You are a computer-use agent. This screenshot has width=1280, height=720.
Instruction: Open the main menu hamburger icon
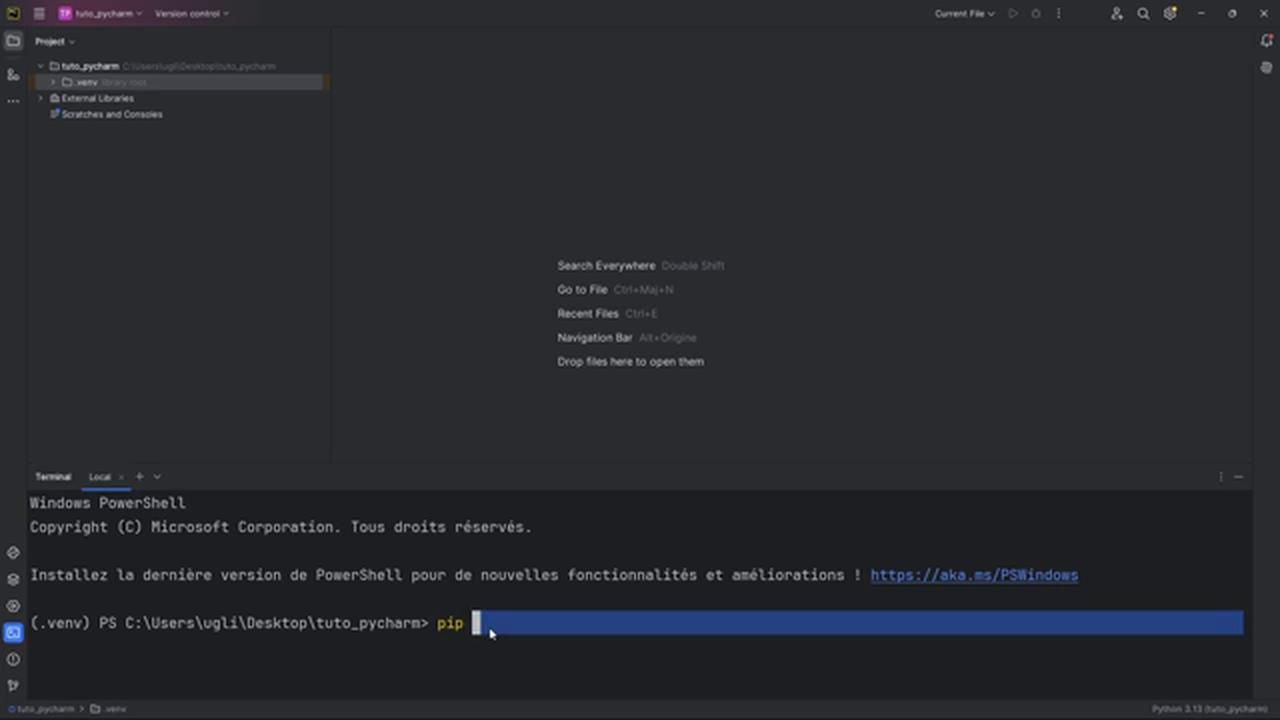click(x=39, y=13)
